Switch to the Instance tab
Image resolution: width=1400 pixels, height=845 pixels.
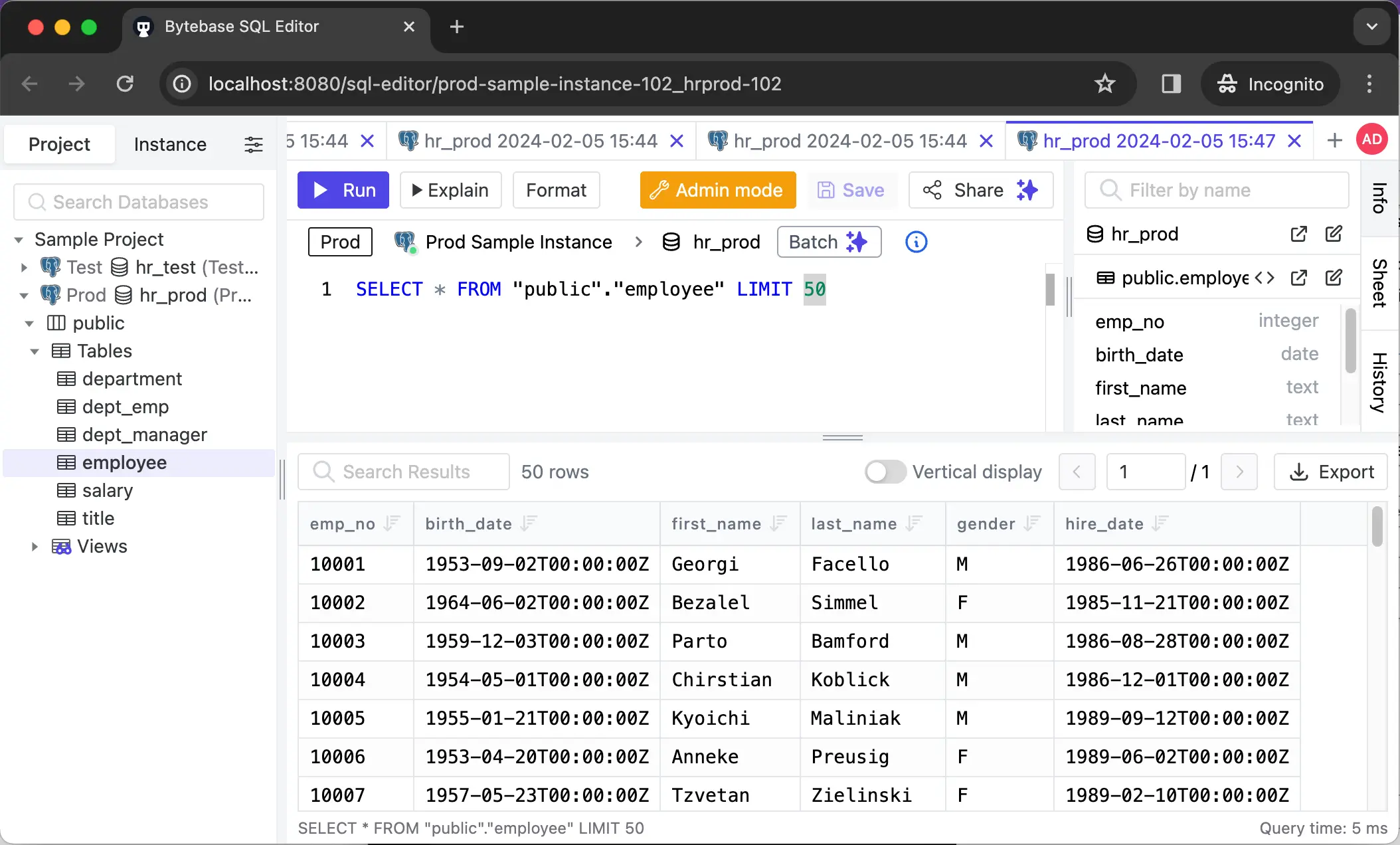(169, 144)
